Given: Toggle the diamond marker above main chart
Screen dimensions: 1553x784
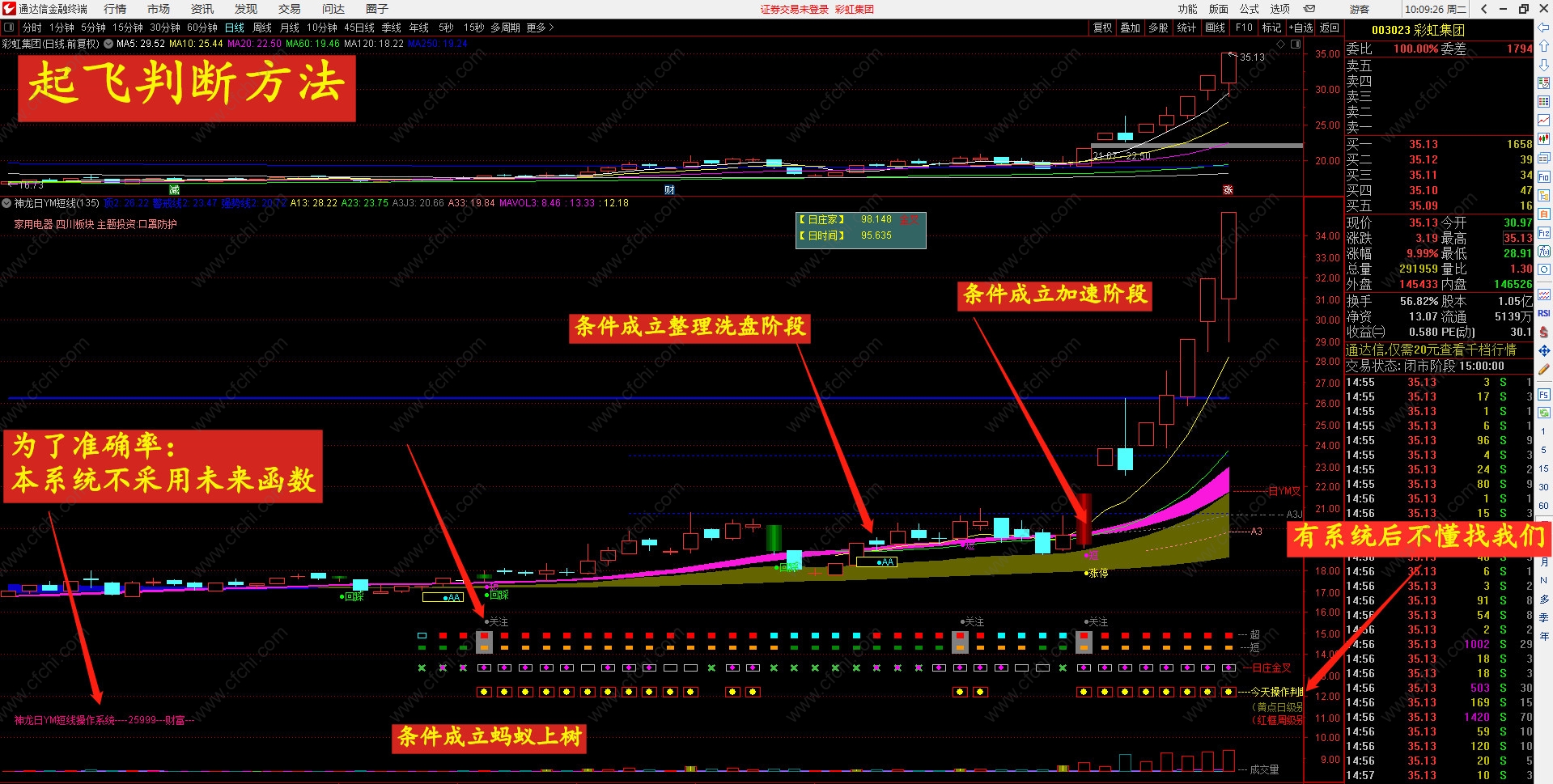Looking at the screenshot, I should click(x=1281, y=44).
